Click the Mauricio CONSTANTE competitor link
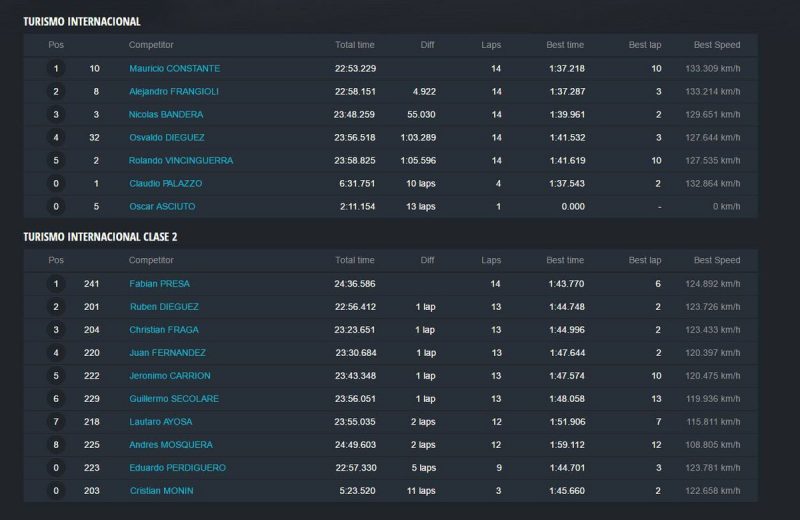Image resolution: width=800 pixels, height=520 pixels. coord(174,69)
